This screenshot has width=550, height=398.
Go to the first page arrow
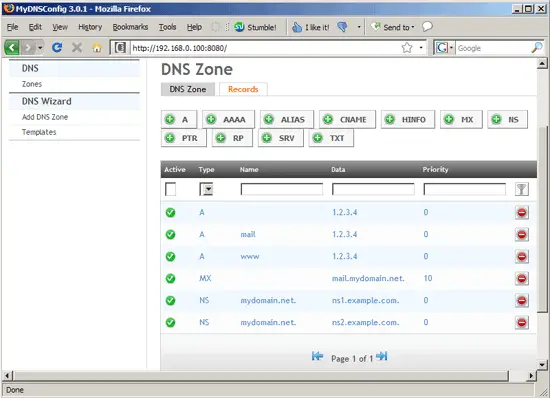point(317,357)
